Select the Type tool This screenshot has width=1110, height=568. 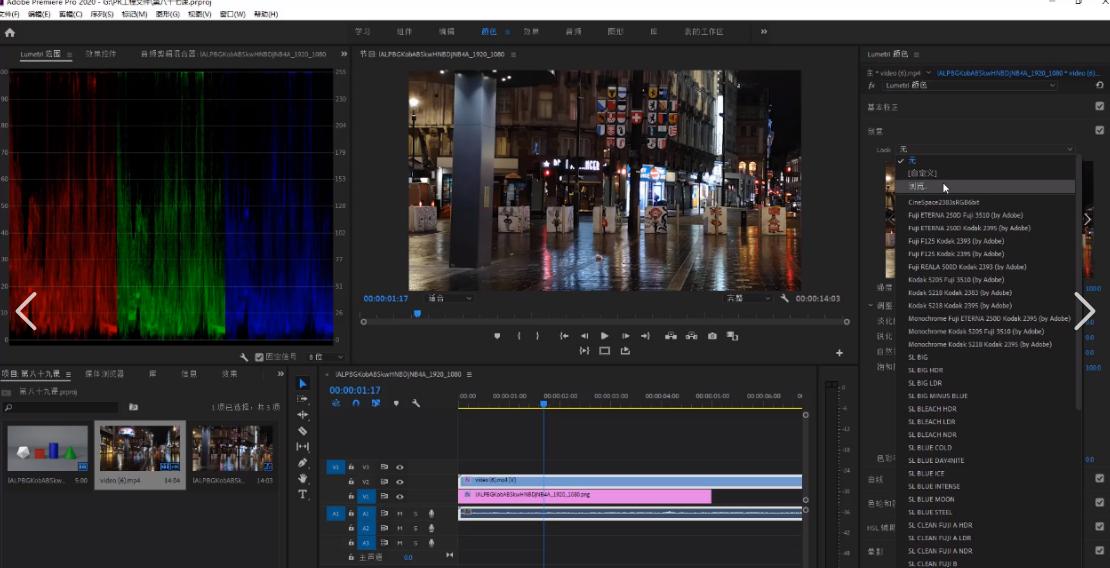(x=302, y=494)
